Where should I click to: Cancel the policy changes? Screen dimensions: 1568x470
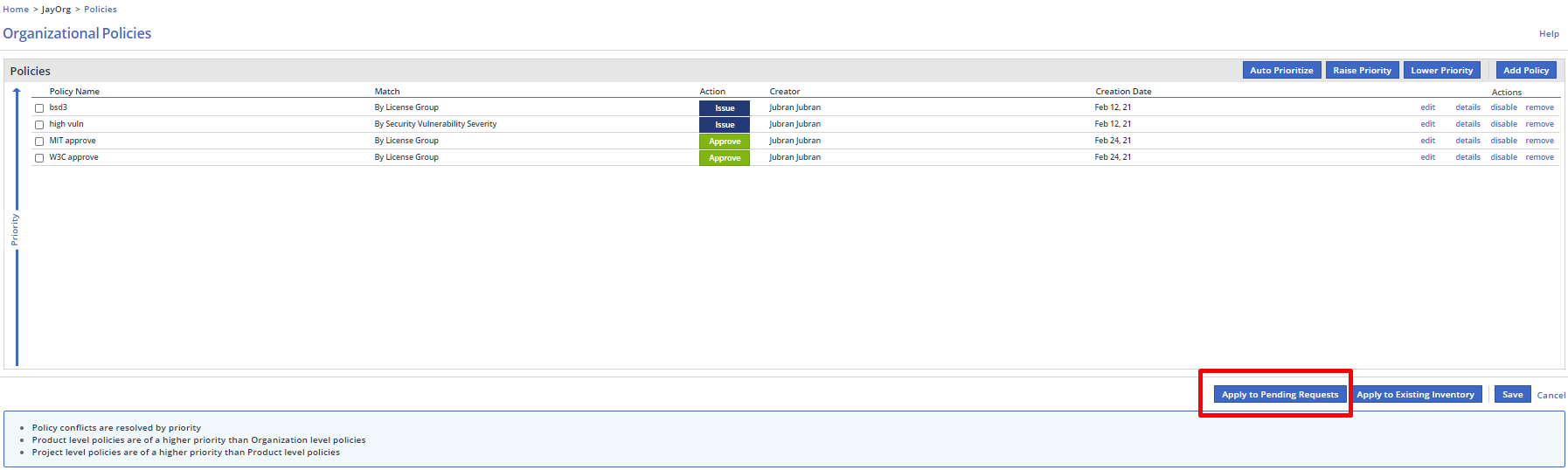[x=1551, y=396]
